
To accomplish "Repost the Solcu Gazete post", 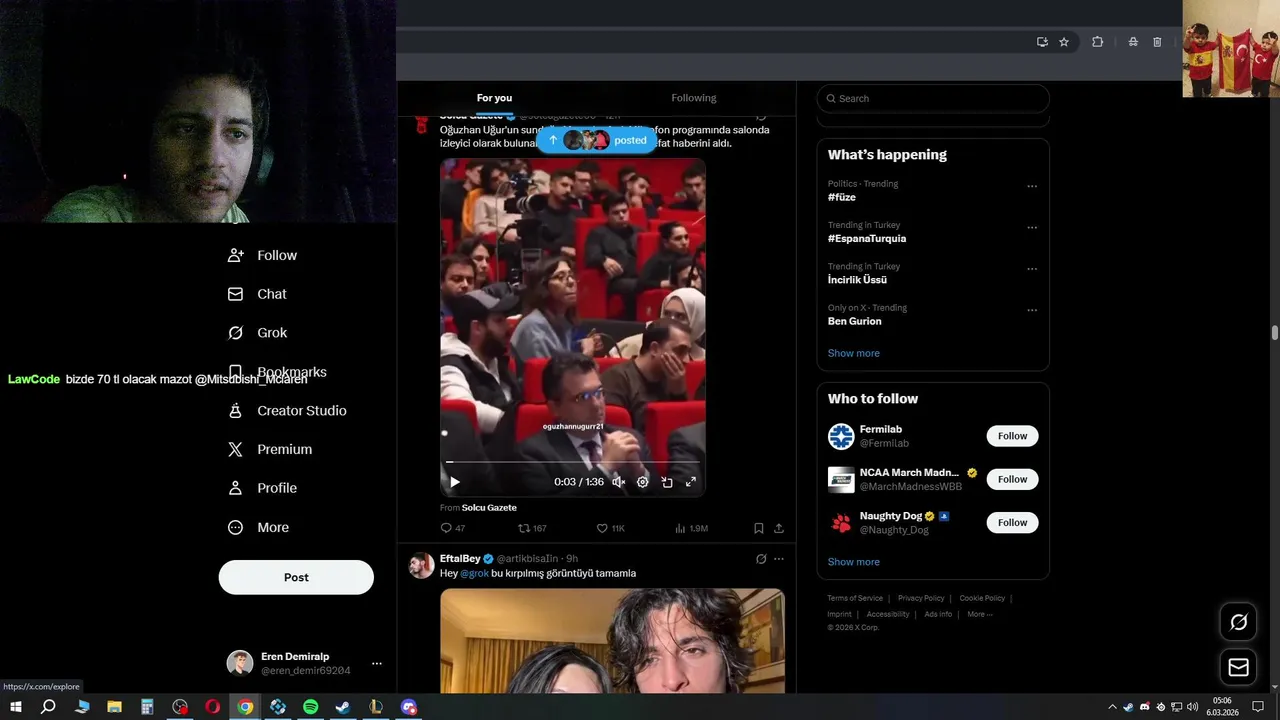I will [x=532, y=528].
